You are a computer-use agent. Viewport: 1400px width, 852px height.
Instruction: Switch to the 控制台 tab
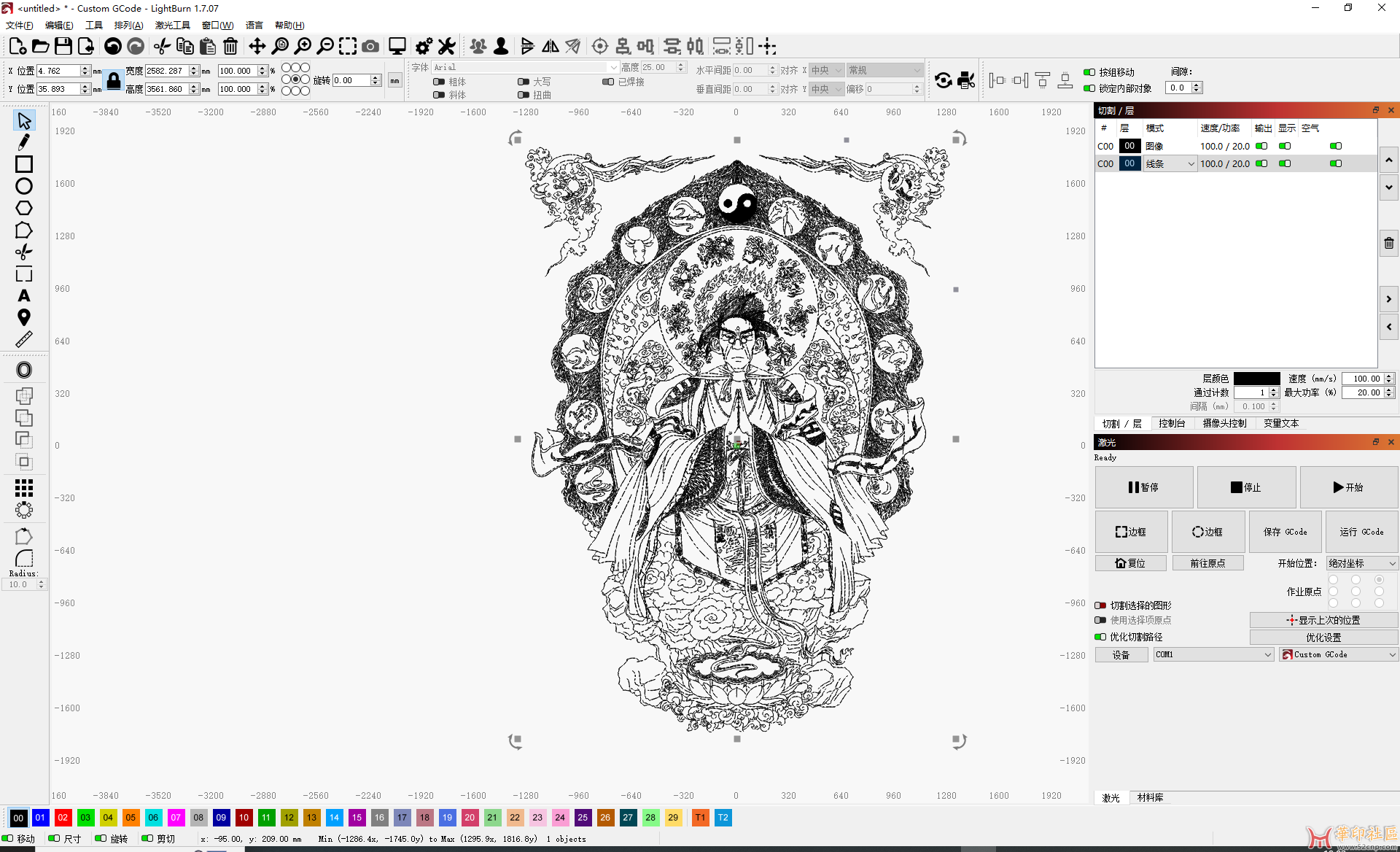[x=1172, y=424]
